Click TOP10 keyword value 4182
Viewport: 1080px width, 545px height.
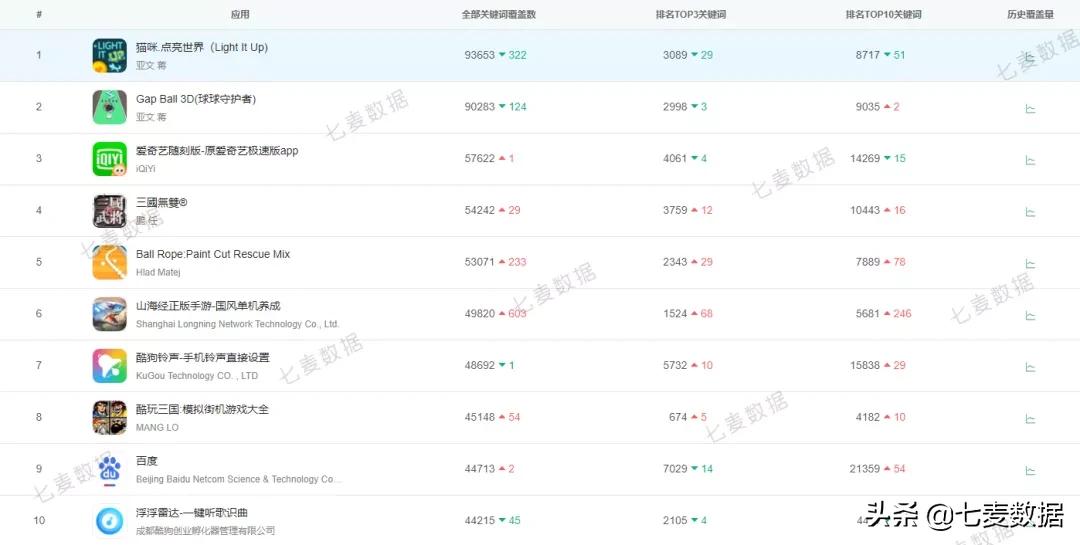pos(868,417)
